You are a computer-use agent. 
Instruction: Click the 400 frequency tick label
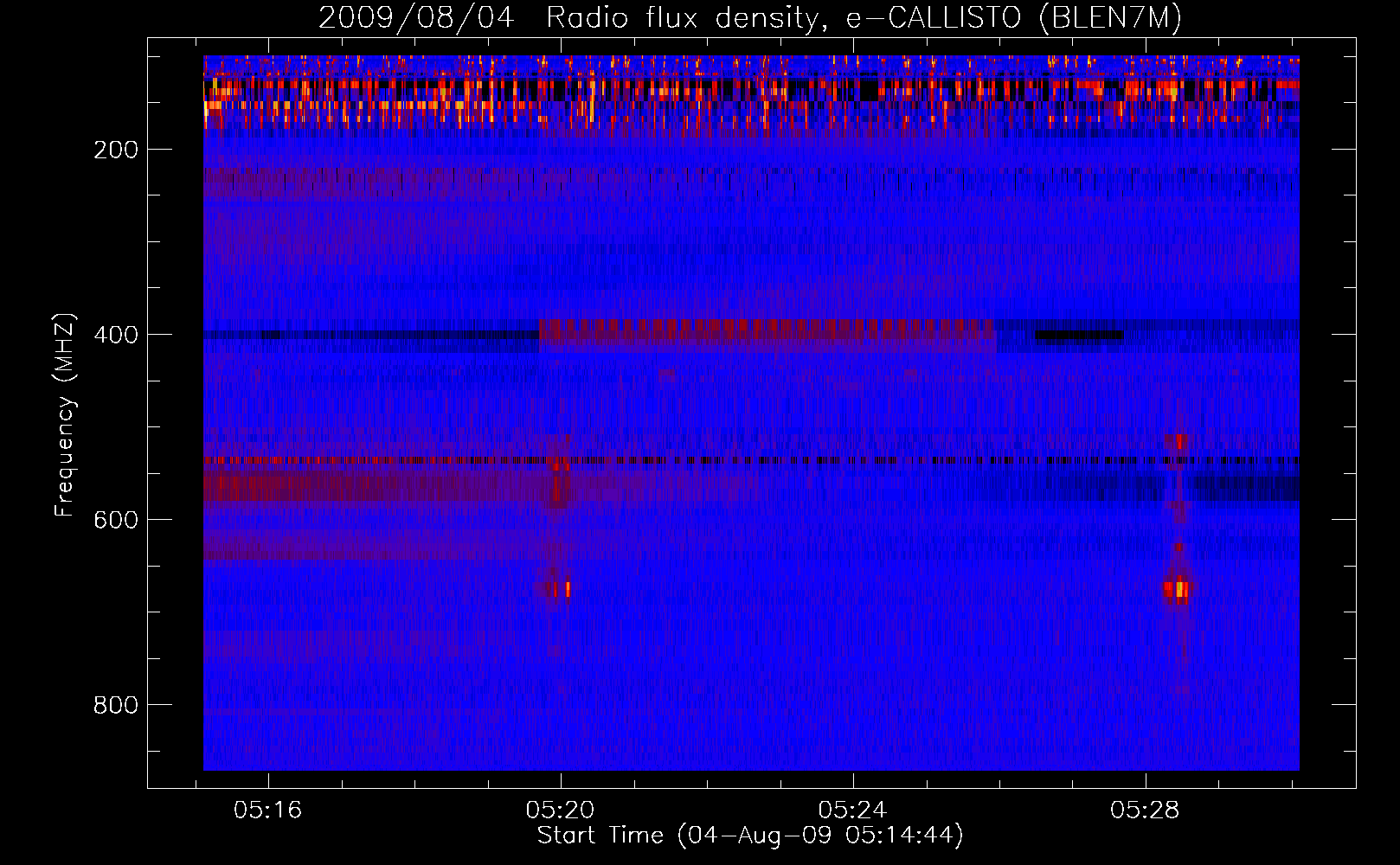click(116, 335)
